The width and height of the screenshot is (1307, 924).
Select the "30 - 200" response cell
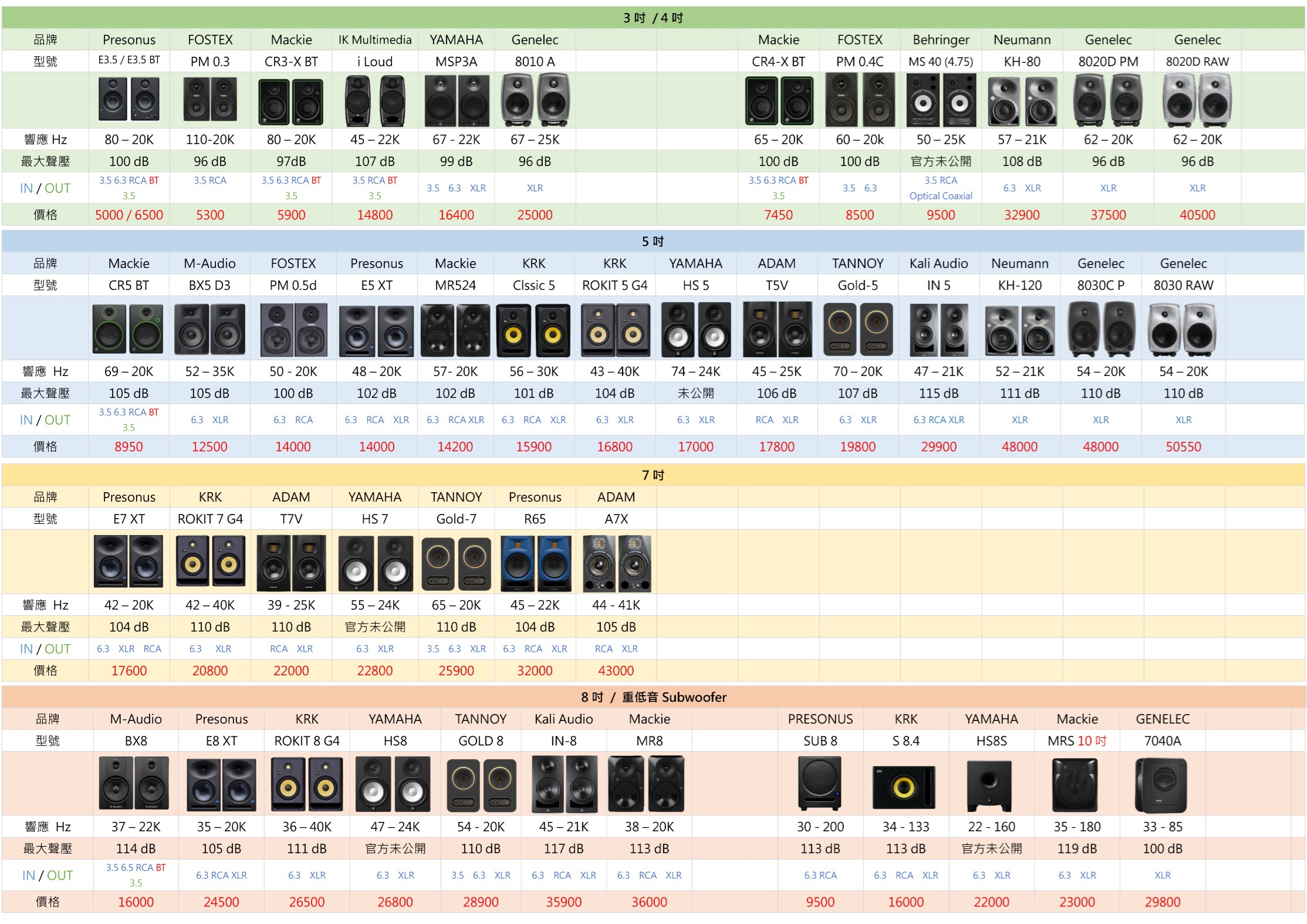[x=820, y=827]
